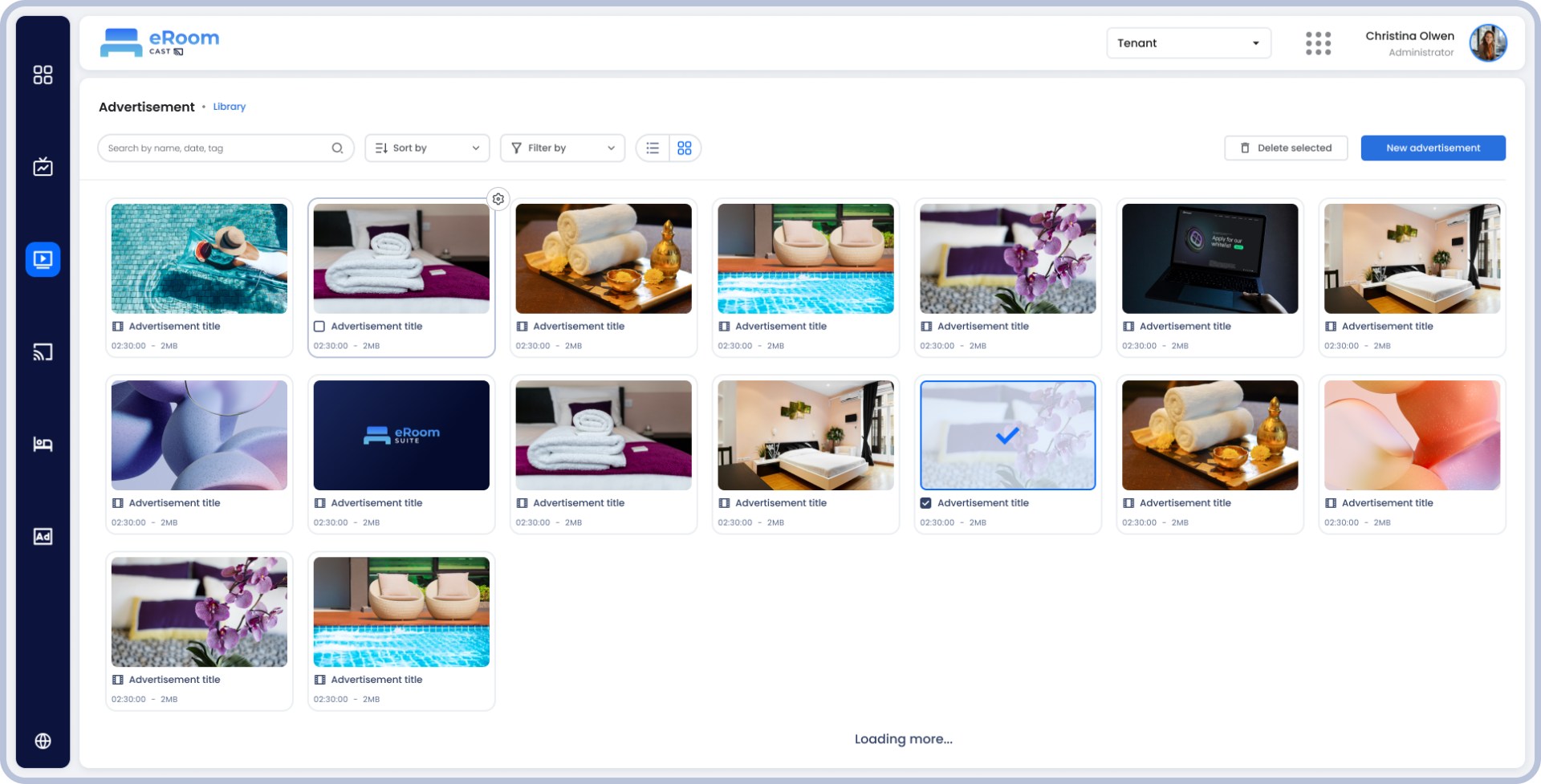Click the globe language icon in sidebar
This screenshot has width=1541, height=784.
tap(43, 741)
